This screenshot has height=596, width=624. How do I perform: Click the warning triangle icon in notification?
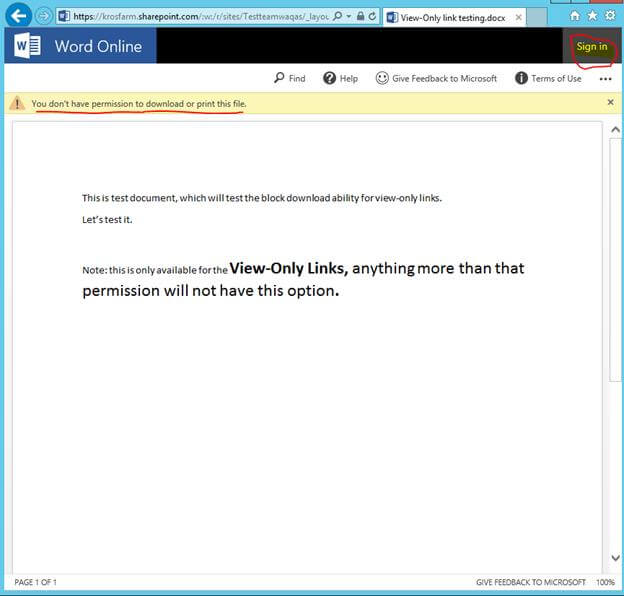17,103
